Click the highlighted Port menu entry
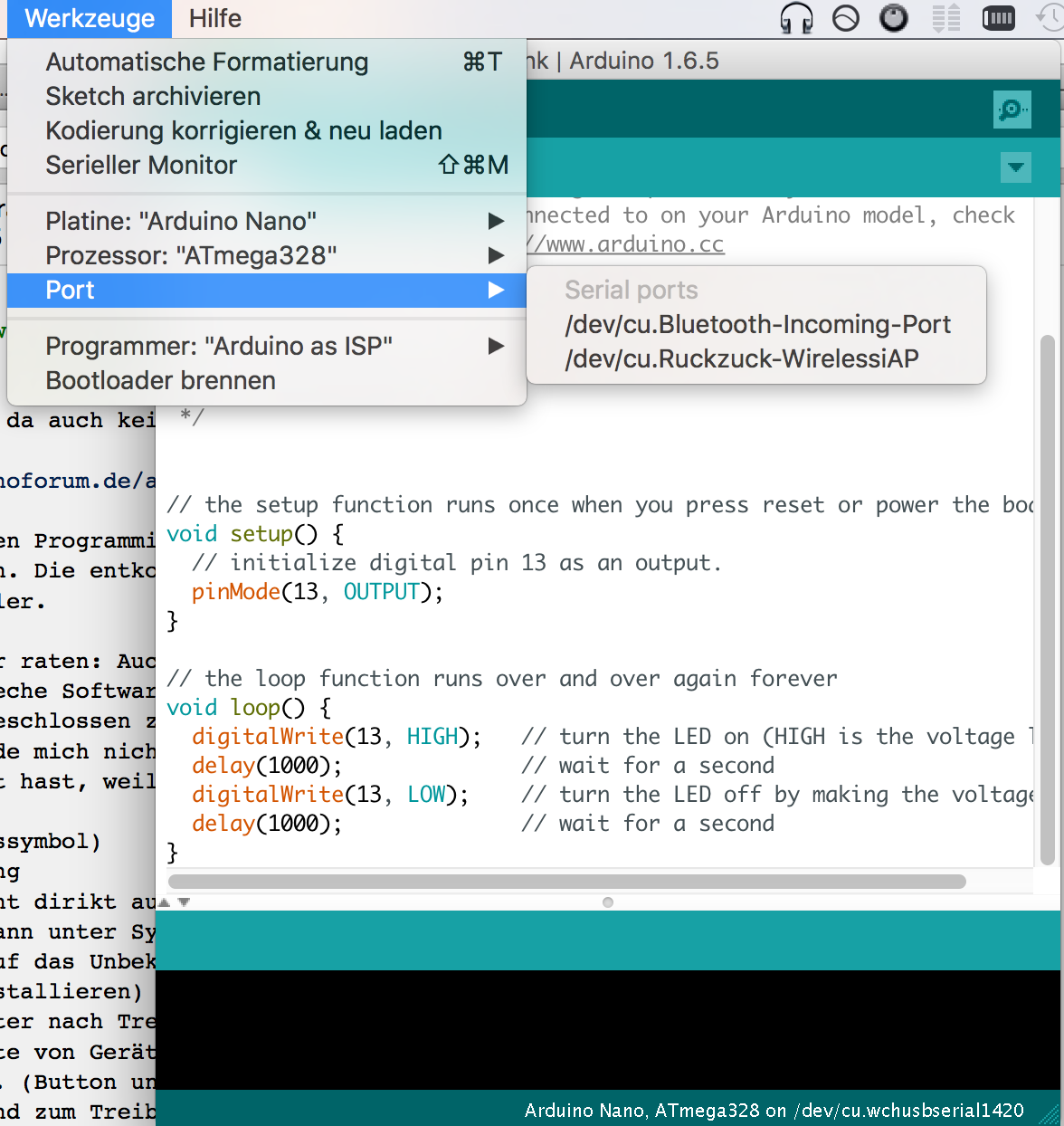The image size is (1064, 1126). [267, 290]
